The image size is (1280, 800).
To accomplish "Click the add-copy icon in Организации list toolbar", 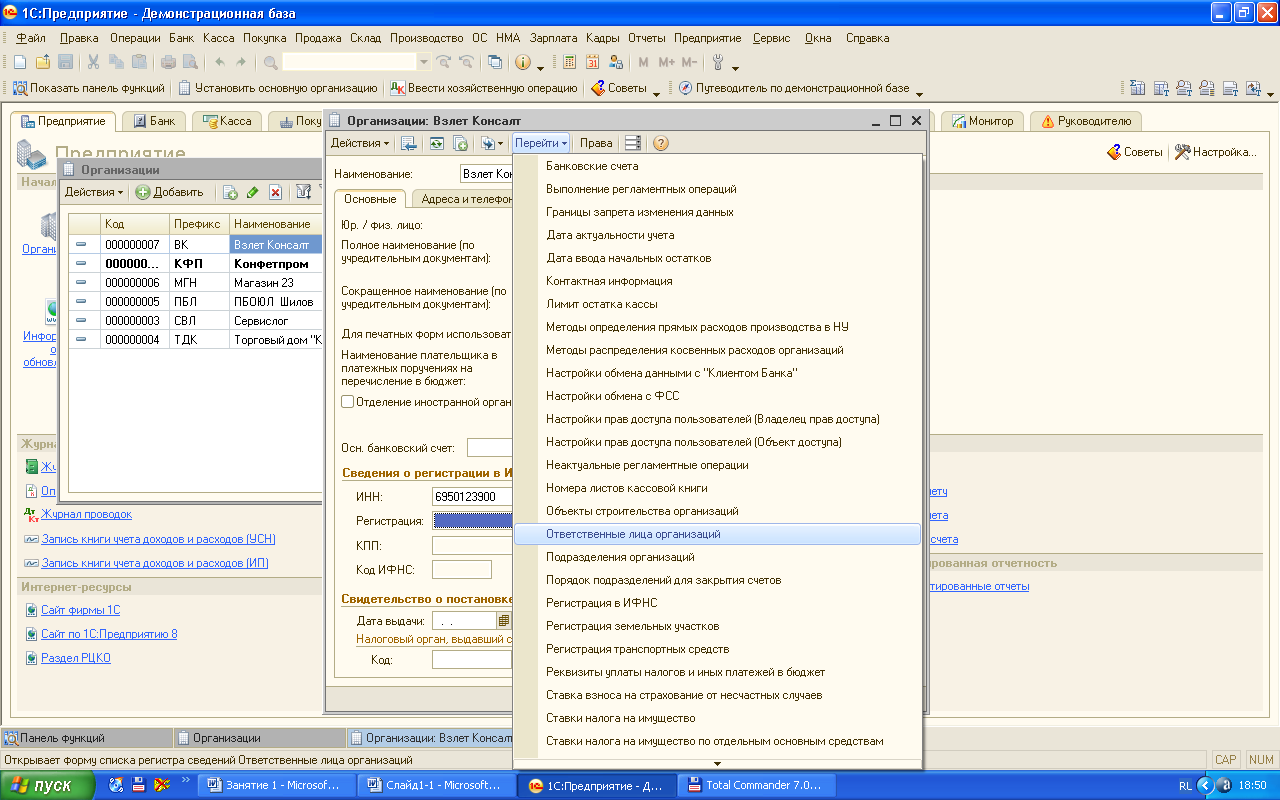I will (230, 192).
